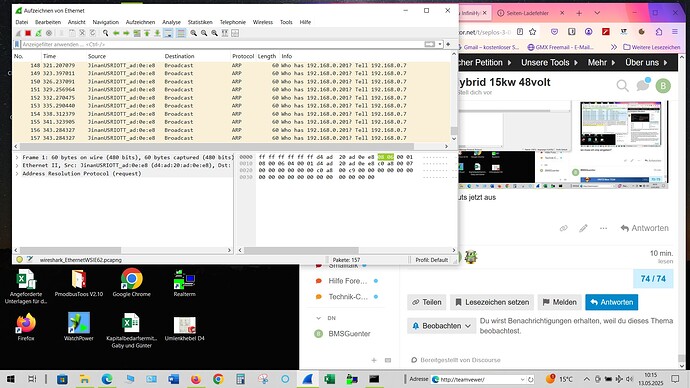Viewport: 690px width, 388px height.
Task: Expand Frame 1 details tree
Action: click(17, 157)
